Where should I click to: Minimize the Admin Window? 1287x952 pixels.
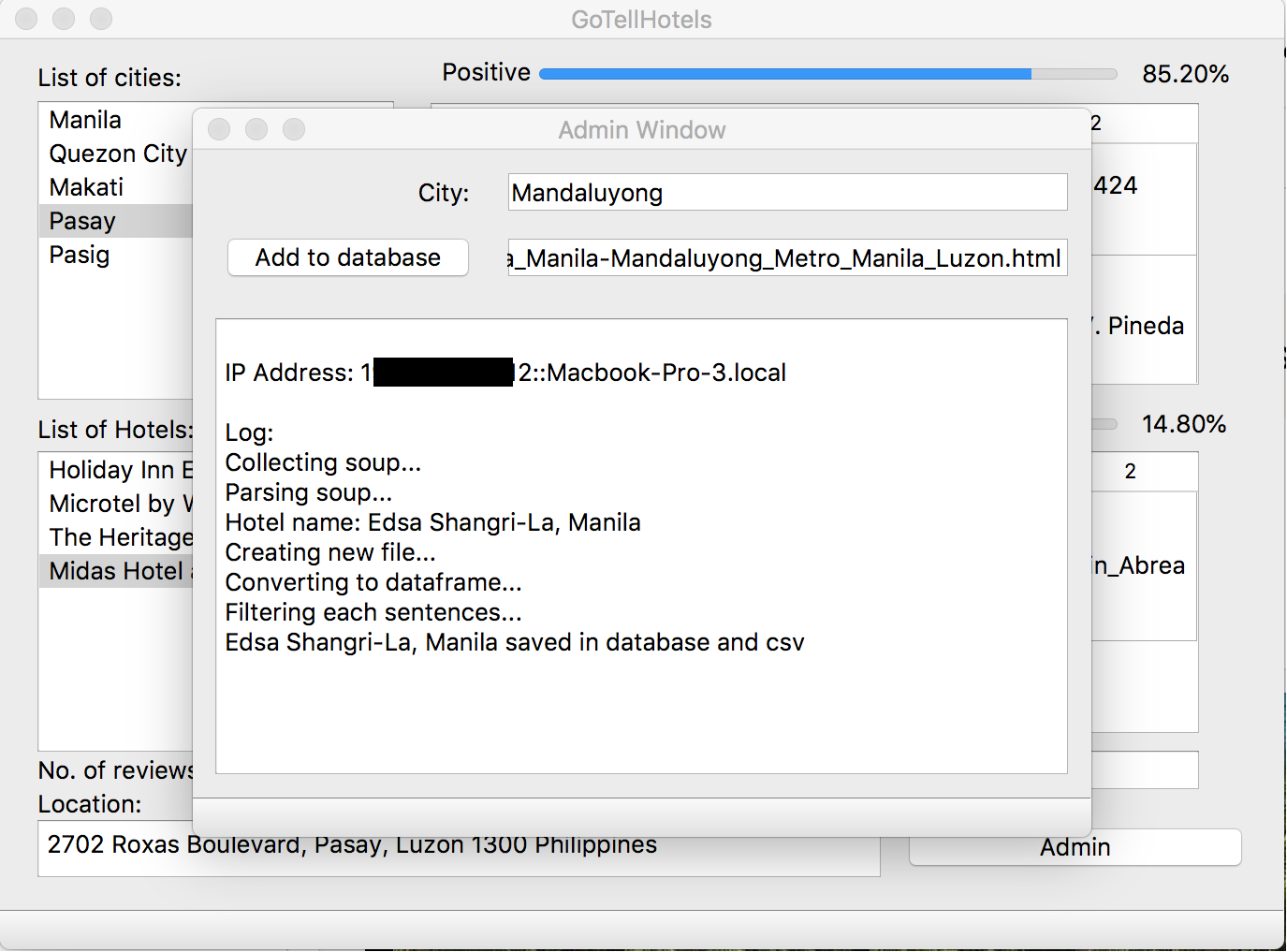point(256,129)
